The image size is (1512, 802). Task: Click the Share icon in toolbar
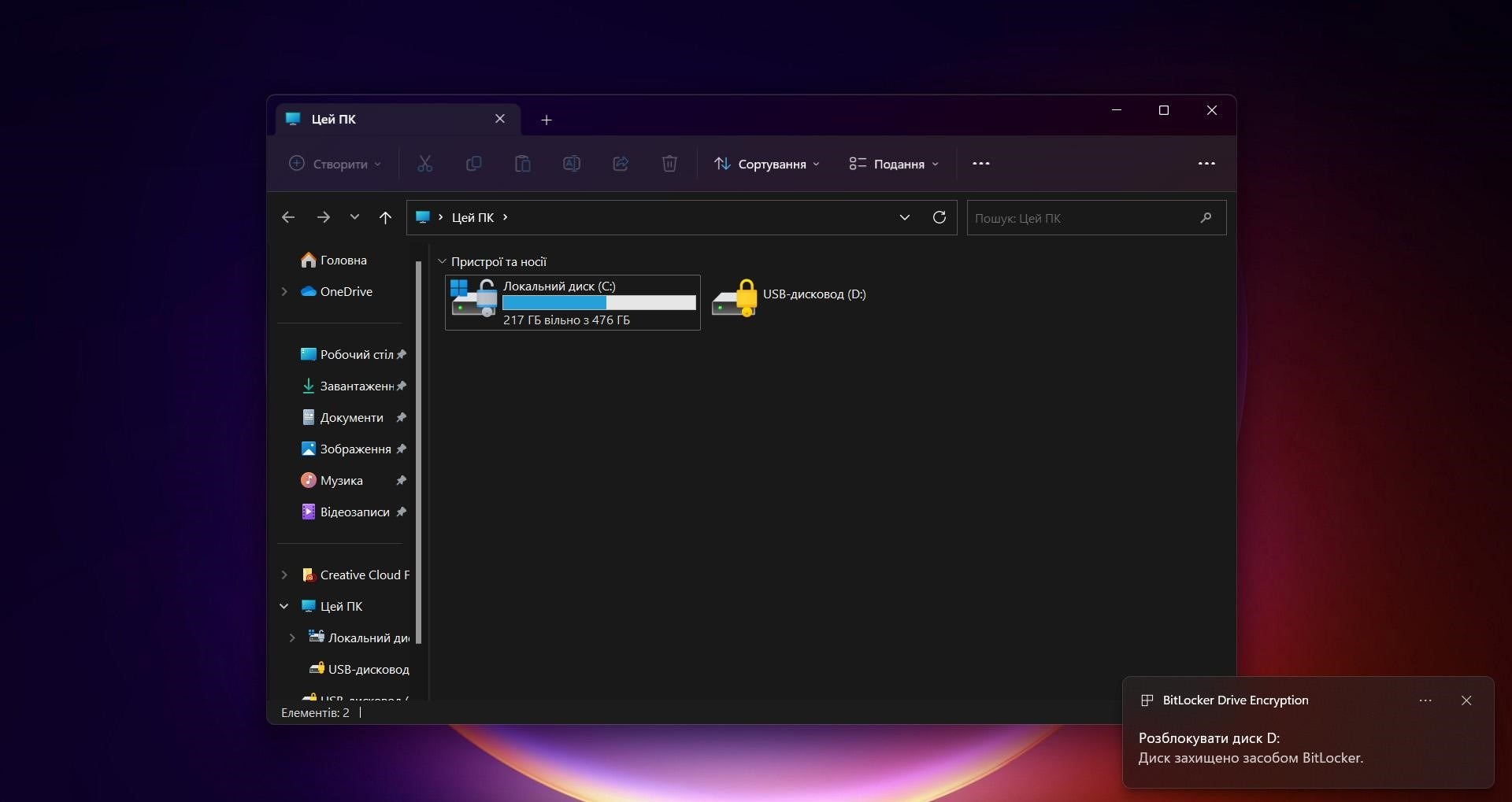point(621,164)
